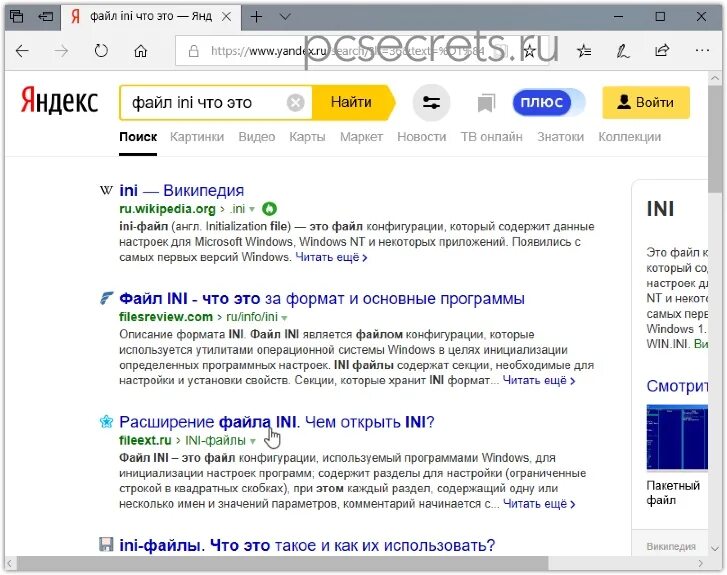Open 'ini — Википедия' result
727x575 pixels.
pos(181,190)
